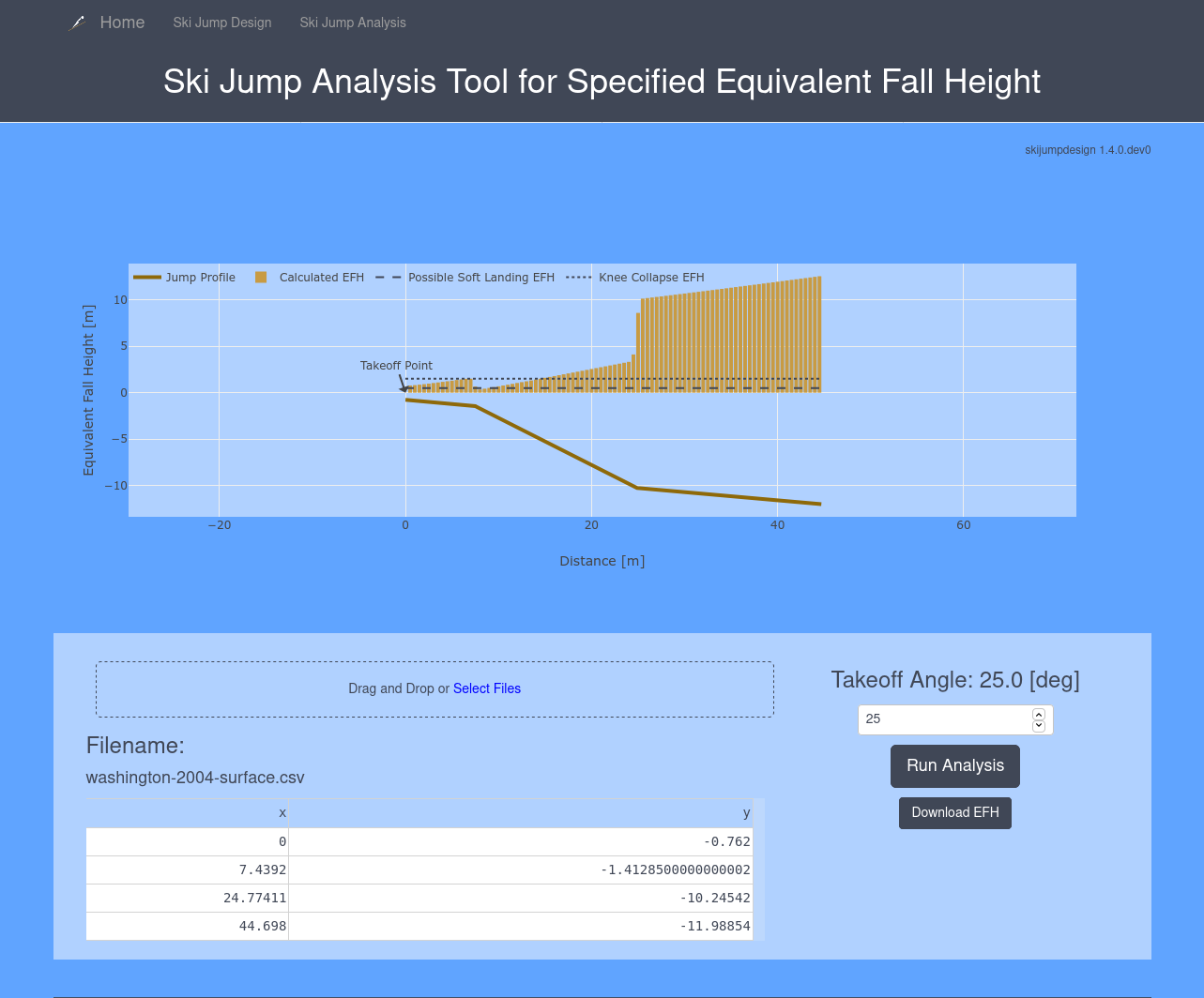
Task: Click the orange Calculated EFH legend swatch
Action: point(260,278)
